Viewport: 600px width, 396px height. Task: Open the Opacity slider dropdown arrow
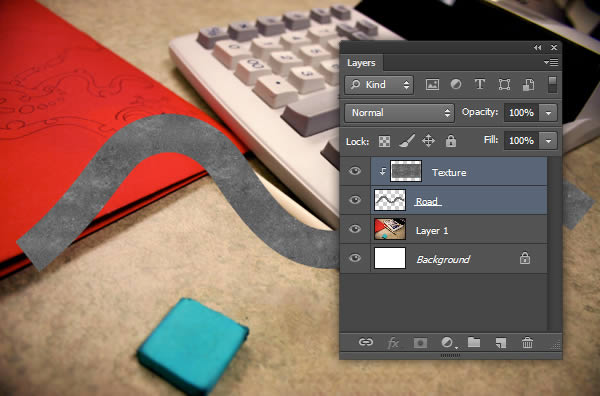[x=548, y=113]
